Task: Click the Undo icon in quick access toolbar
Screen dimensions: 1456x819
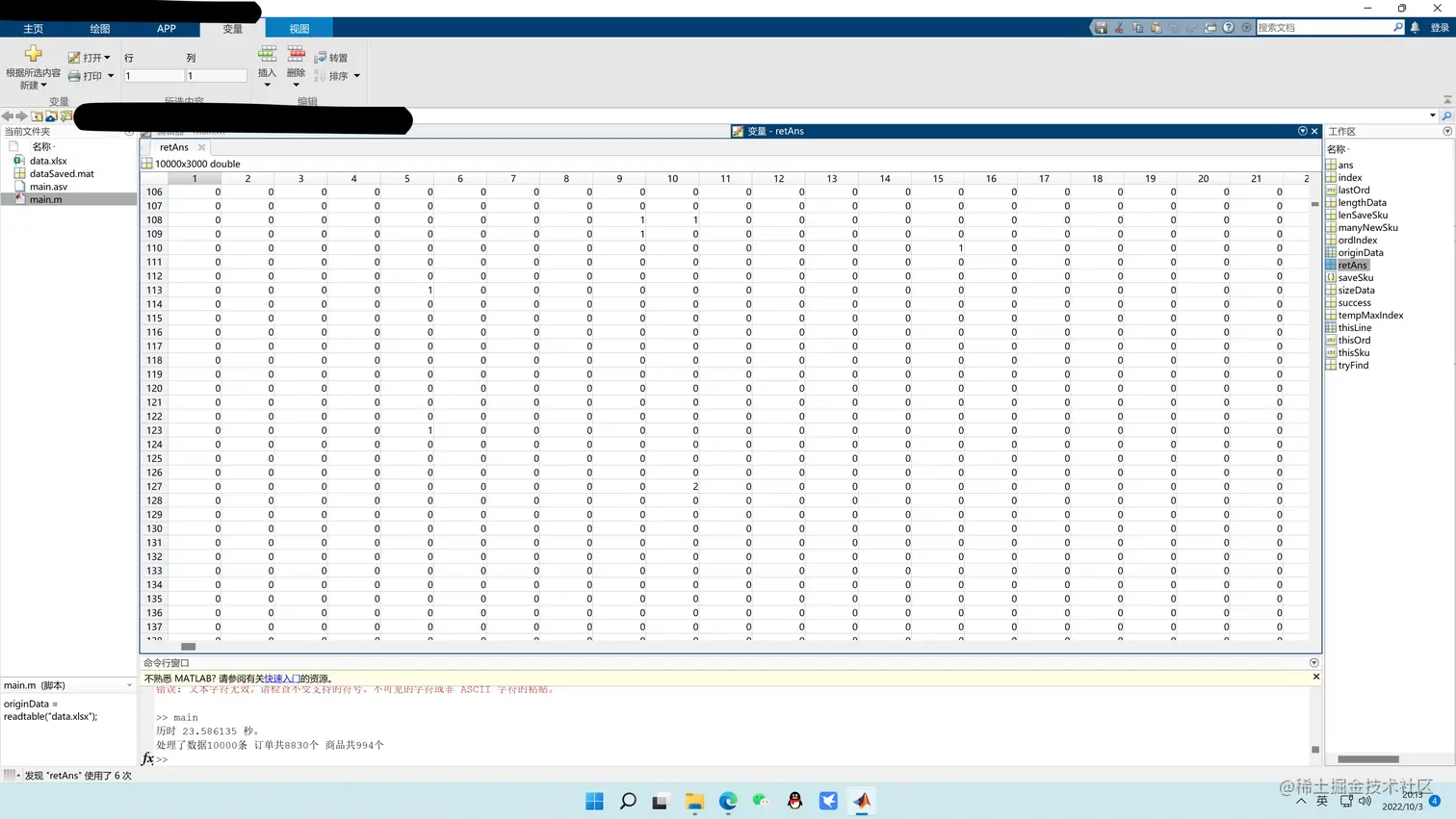Action: click(1174, 28)
